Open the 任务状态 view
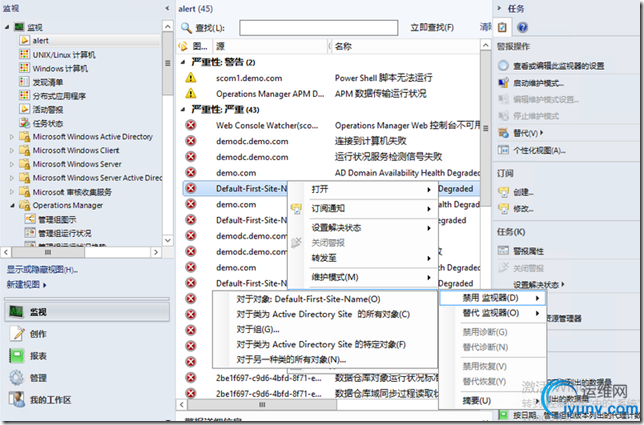644x425 pixels. (48, 123)
